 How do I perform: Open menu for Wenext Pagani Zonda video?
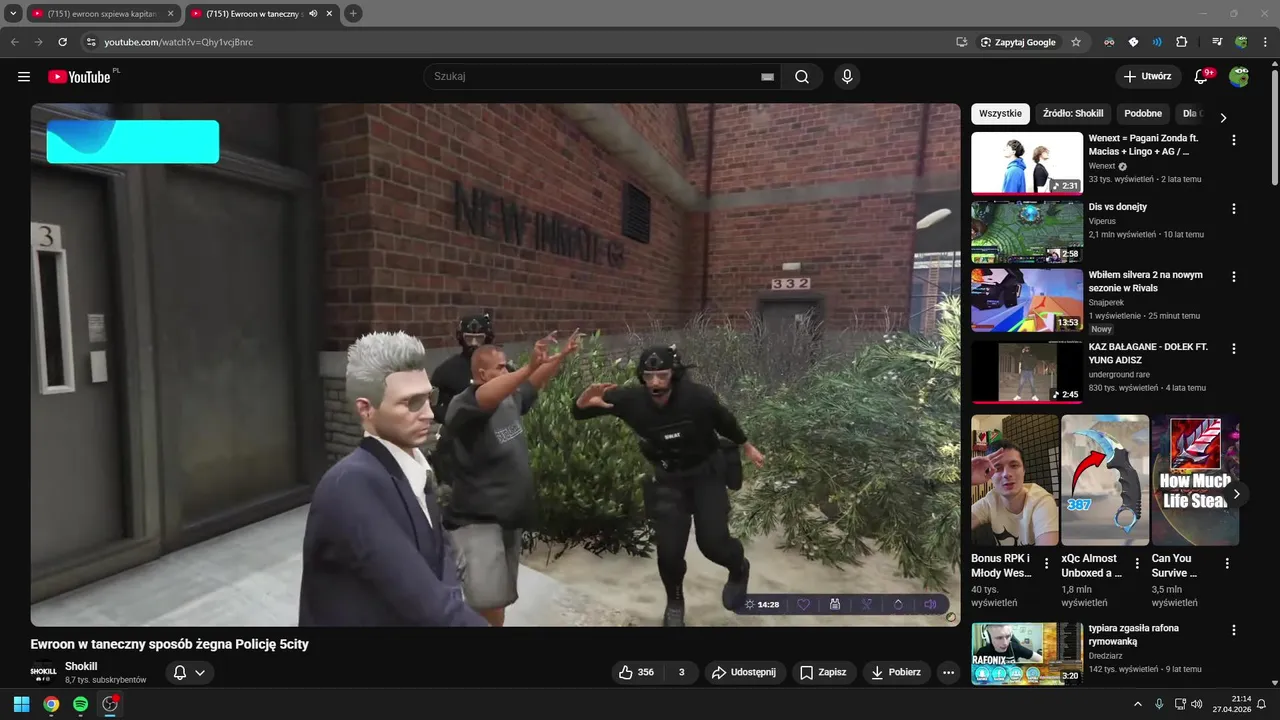pos(1233,141)
